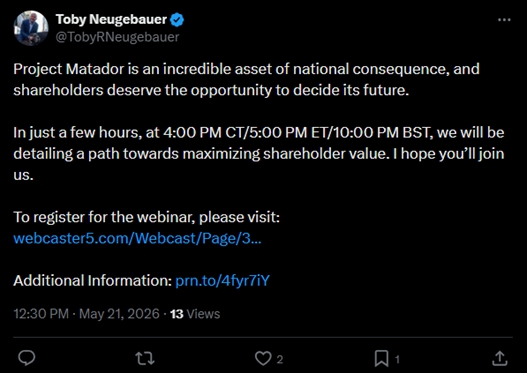Follow the prn.to/4fyr7iY additional information link
Viewport: 527px width, 373px height.
pyautogui.click(x=222, y=281)
